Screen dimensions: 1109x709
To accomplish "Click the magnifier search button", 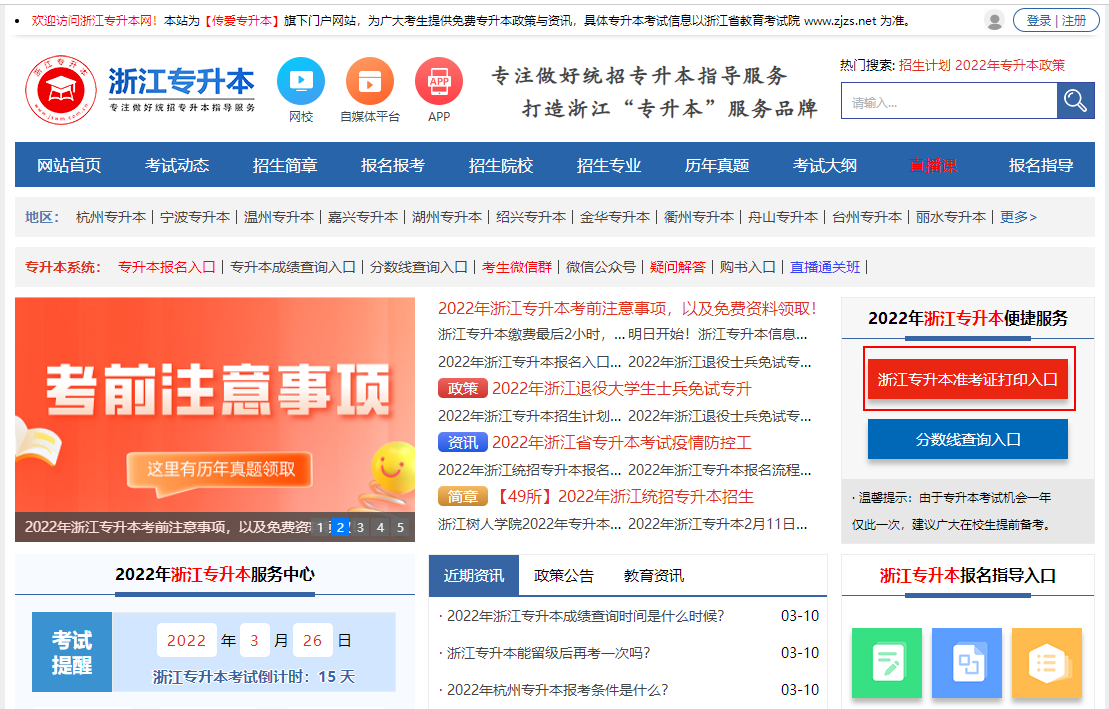I will point(1075,101).
